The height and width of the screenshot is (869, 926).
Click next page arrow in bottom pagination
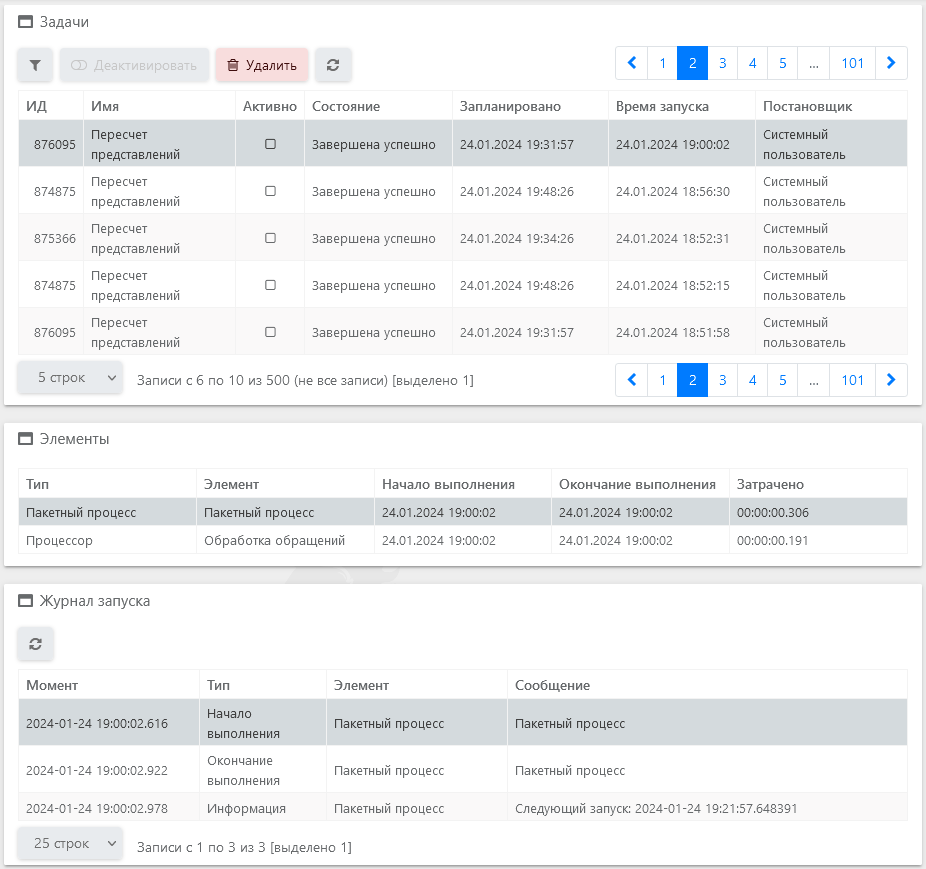[891, 380]
